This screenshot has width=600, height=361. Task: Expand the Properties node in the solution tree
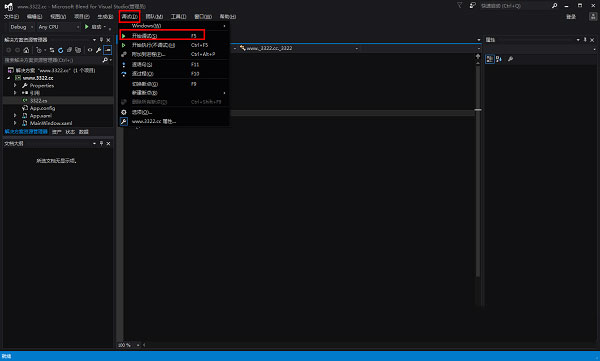pyautogui.click(x=15, y=85)
